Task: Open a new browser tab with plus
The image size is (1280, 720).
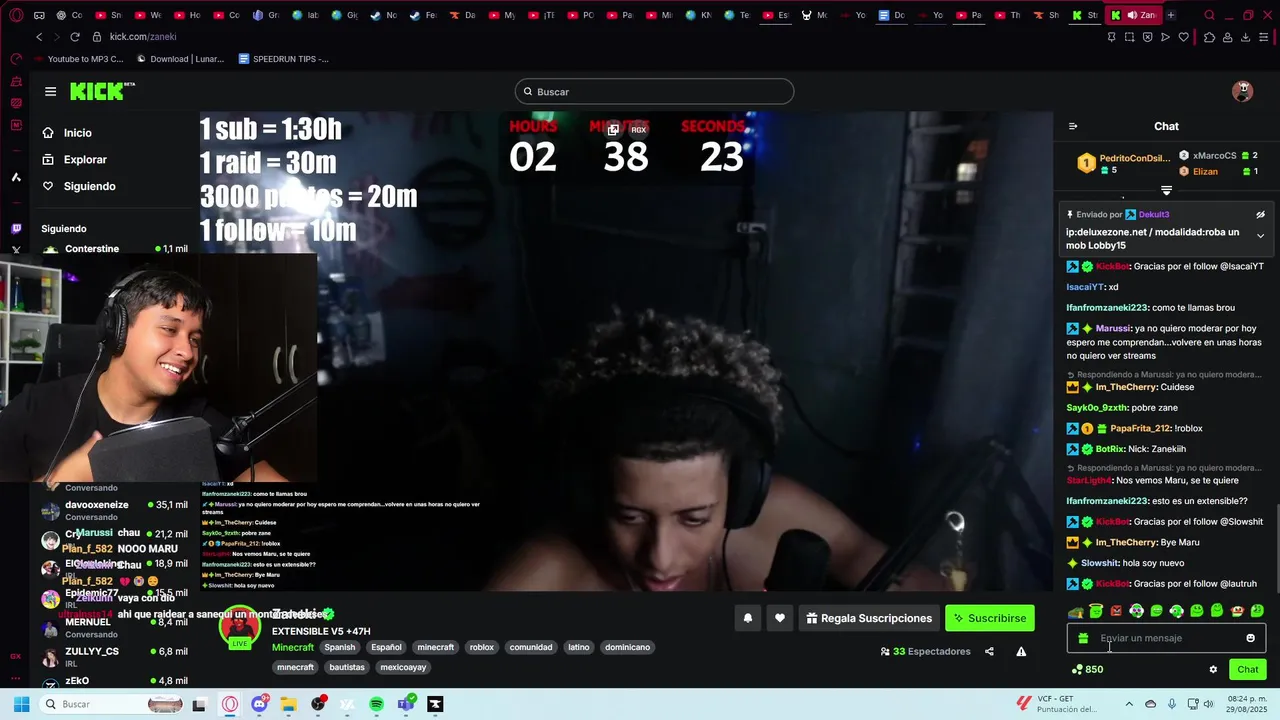Action: [x=1171, y=15]
